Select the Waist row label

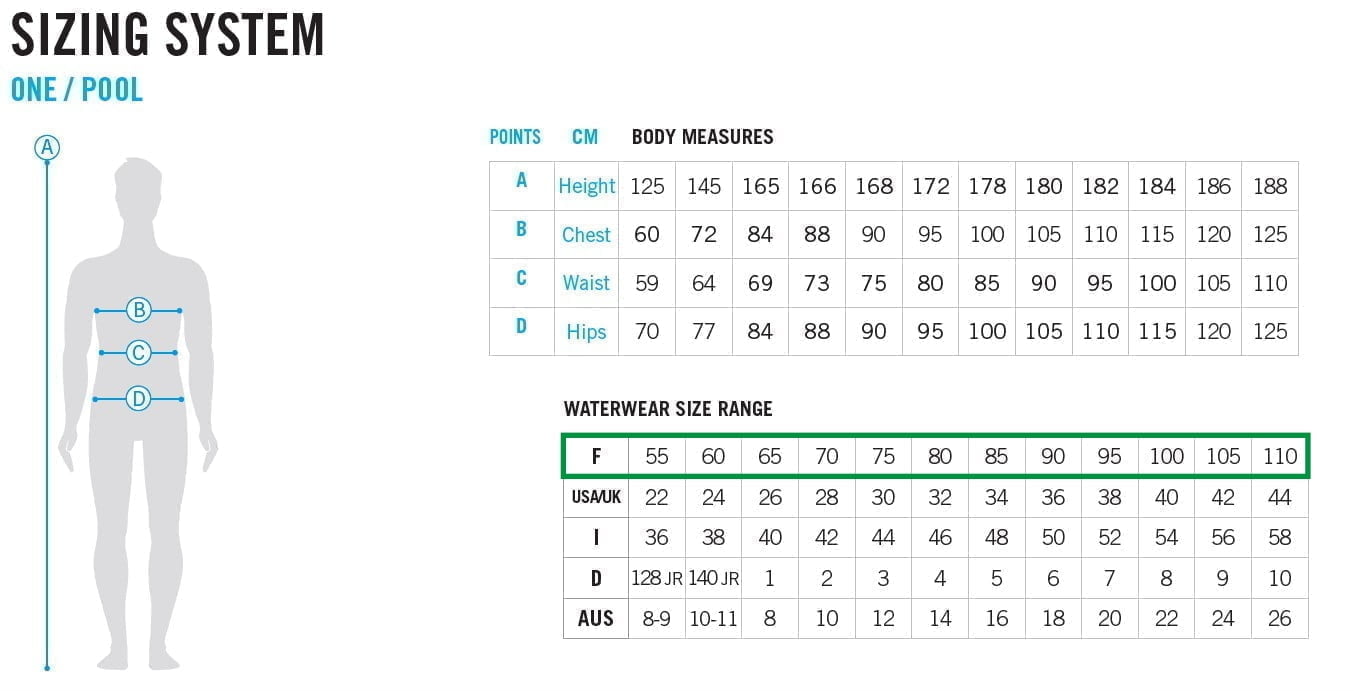(x=586, y=283)
